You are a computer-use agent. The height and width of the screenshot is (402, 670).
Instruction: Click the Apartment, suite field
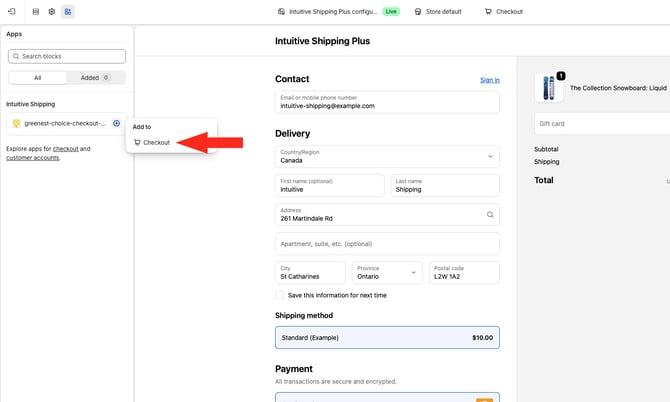click(x=387, y=244)
